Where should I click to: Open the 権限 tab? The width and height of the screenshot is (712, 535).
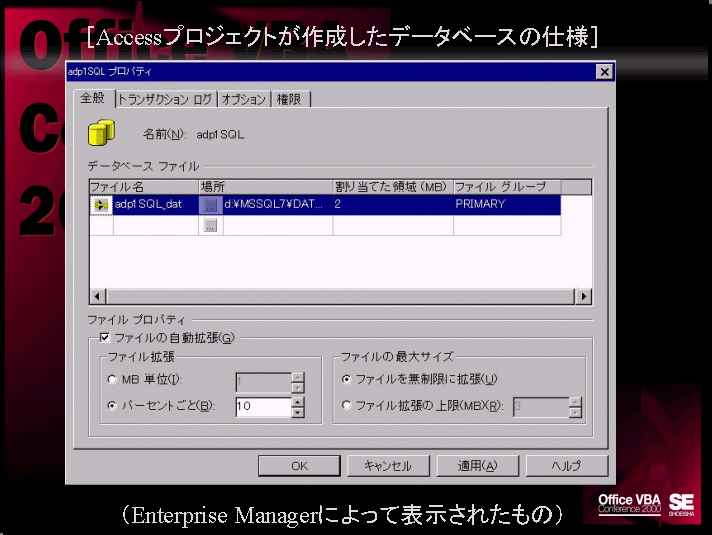coord(290,99)
